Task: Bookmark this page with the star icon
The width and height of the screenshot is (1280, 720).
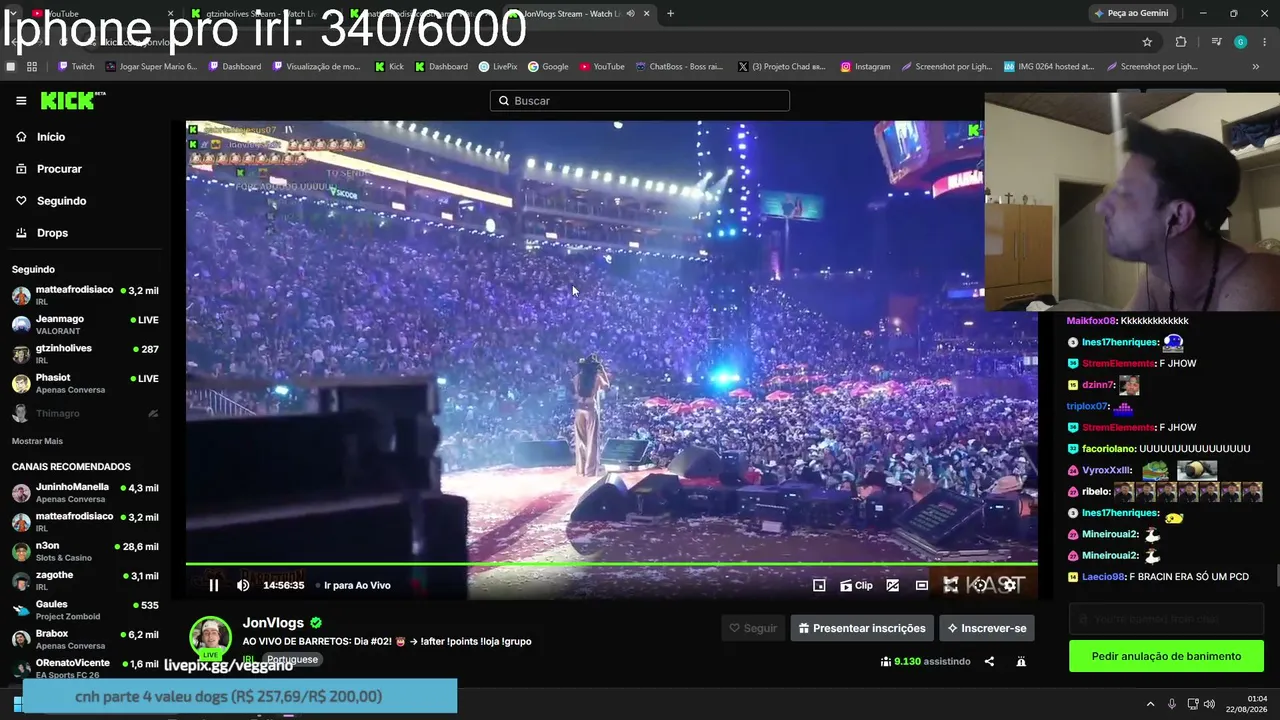Action: point(1147,42)
